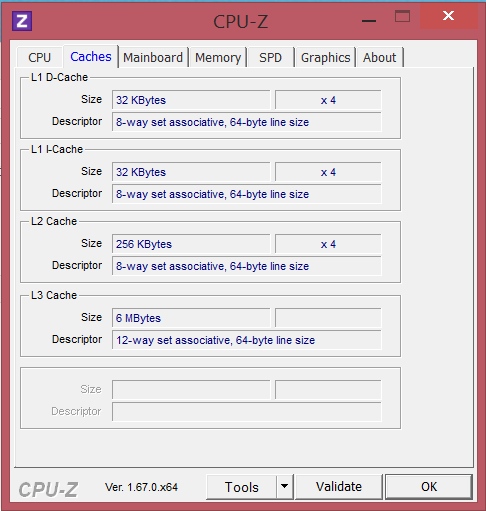Confirm with the OK button

(x=429, y=487)
